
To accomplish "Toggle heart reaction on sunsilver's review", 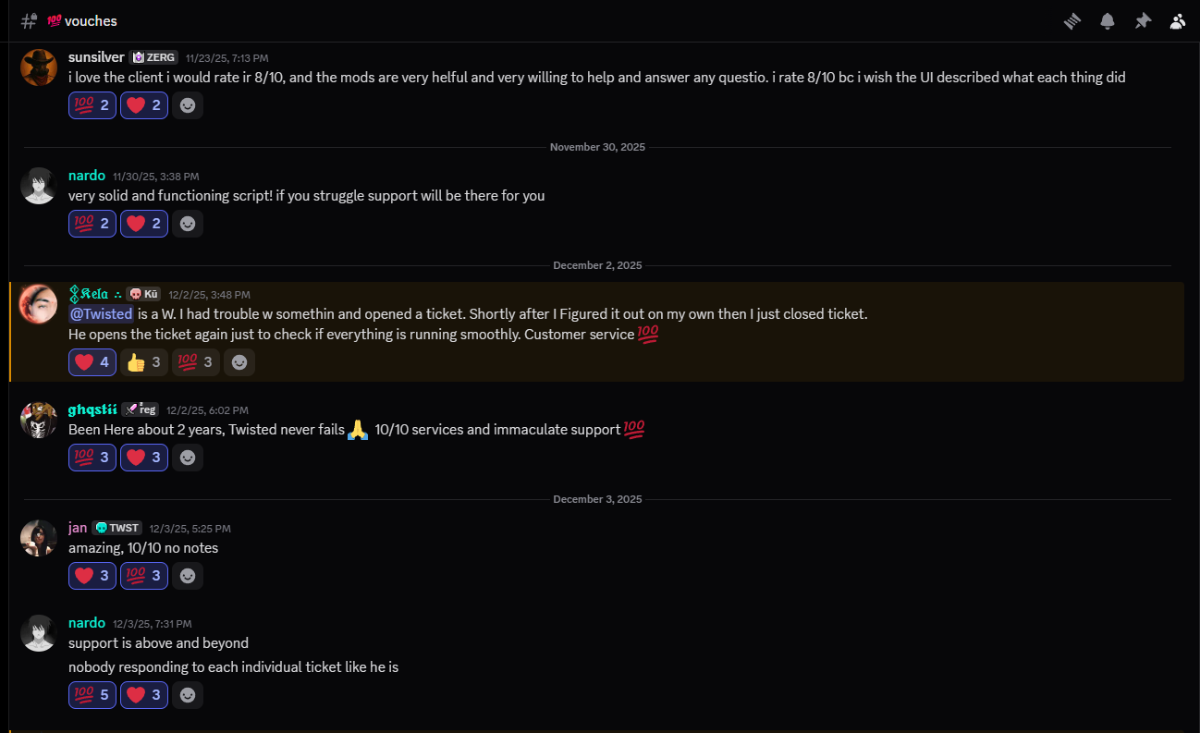I will 144,105.
